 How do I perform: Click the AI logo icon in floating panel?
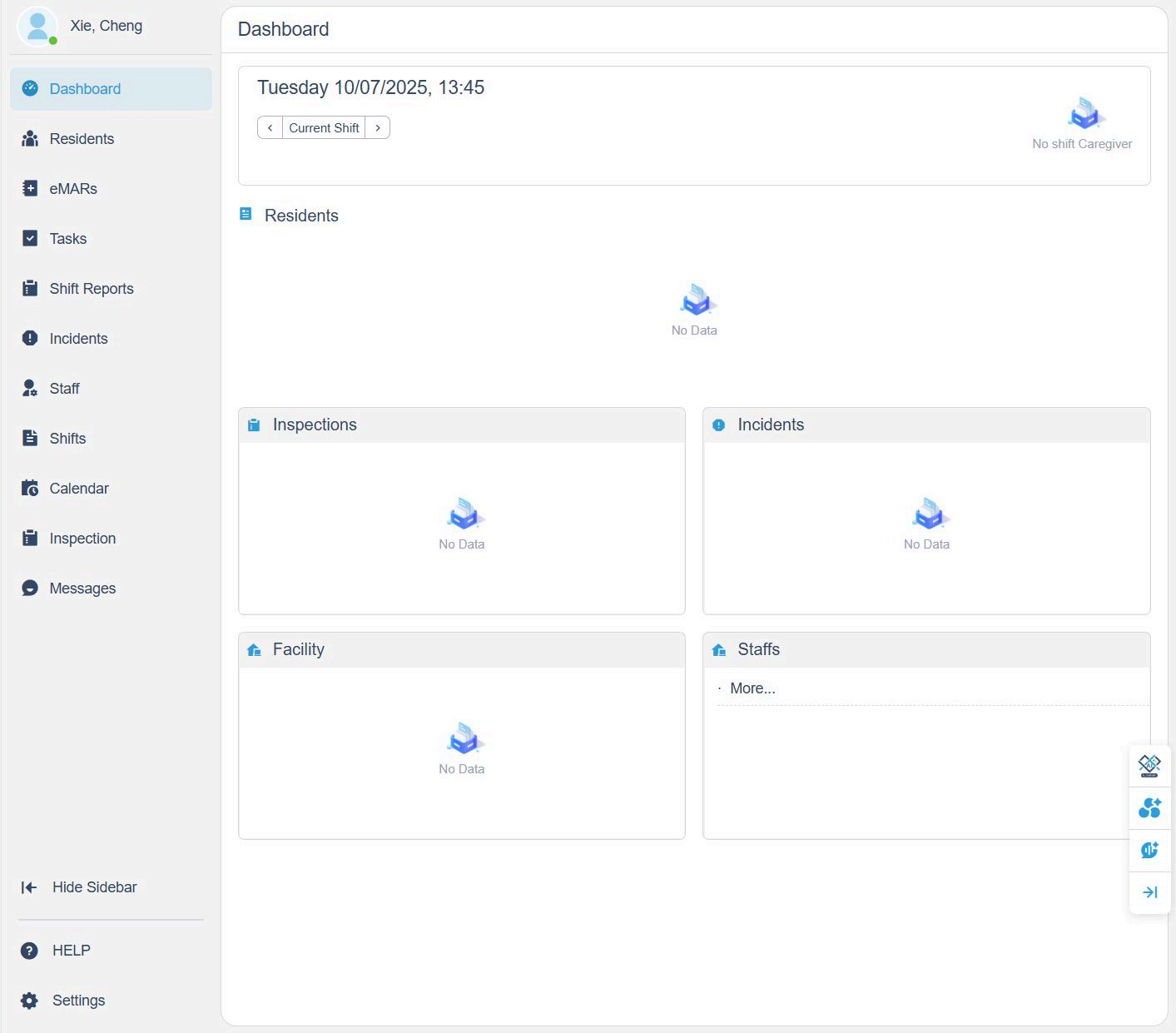pyautogui.click(x=1149, y=765)
